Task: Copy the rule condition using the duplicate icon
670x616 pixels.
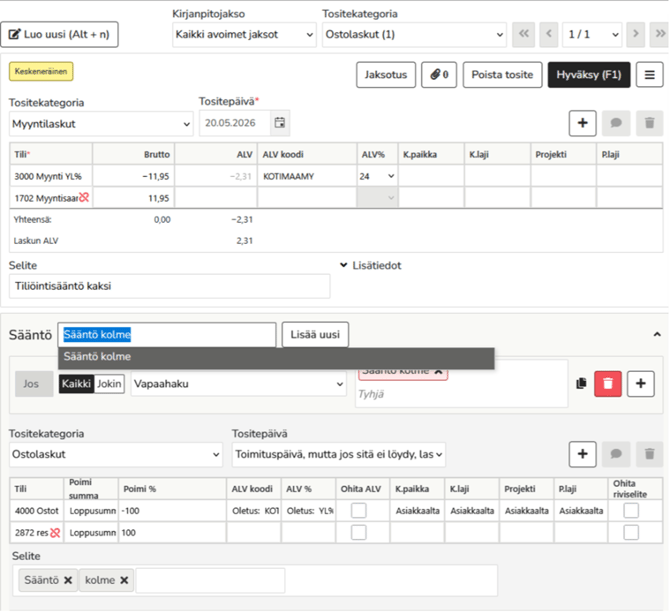Action: click(x=582, y=383)
